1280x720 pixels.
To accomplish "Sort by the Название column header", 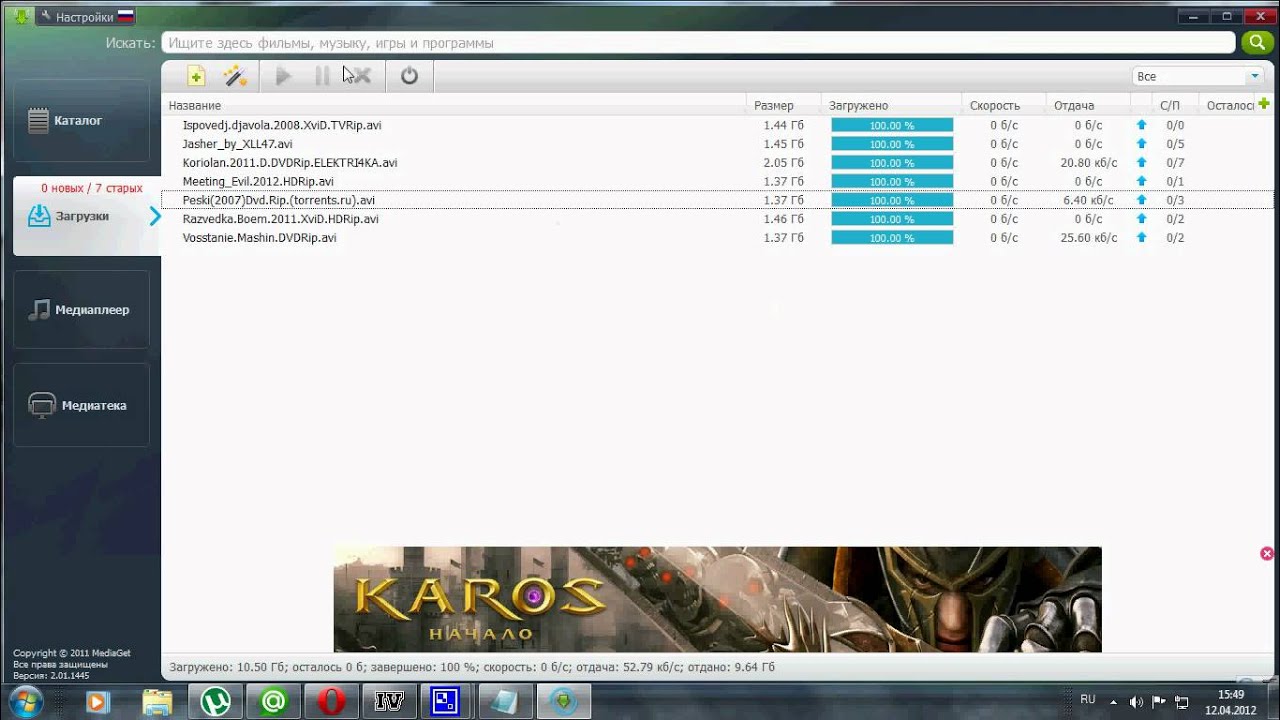I will tap(453, 105).
